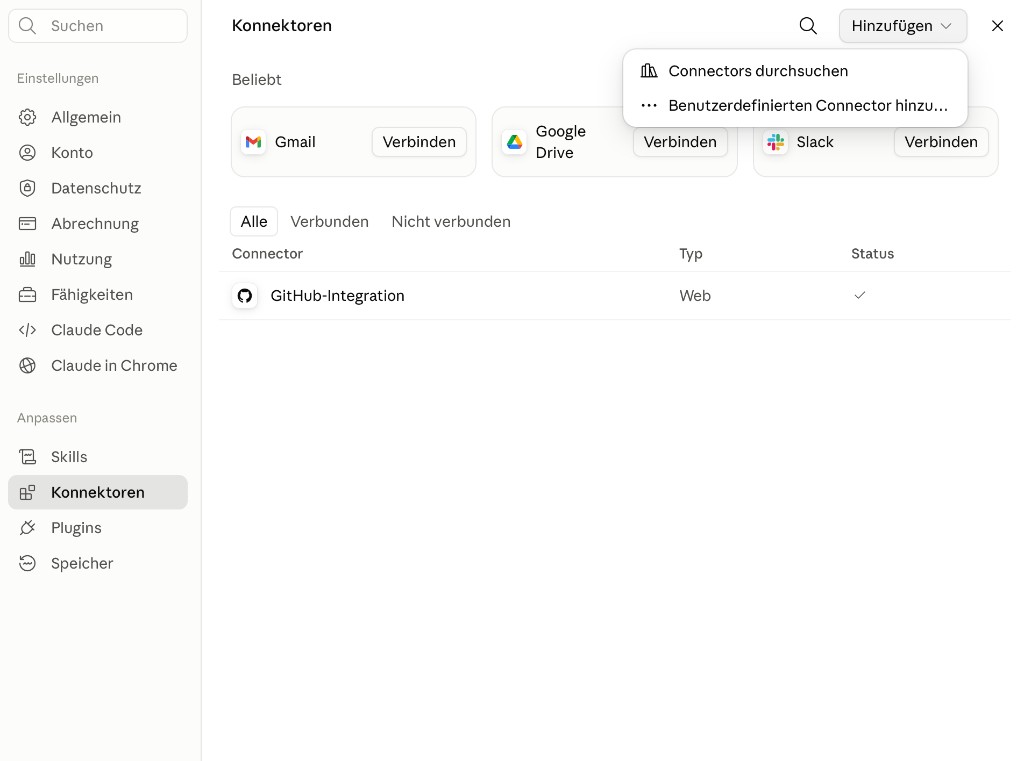
Task: Open Fähigkeiten settings
Action: pyautogui.click(x=98, y=295)
